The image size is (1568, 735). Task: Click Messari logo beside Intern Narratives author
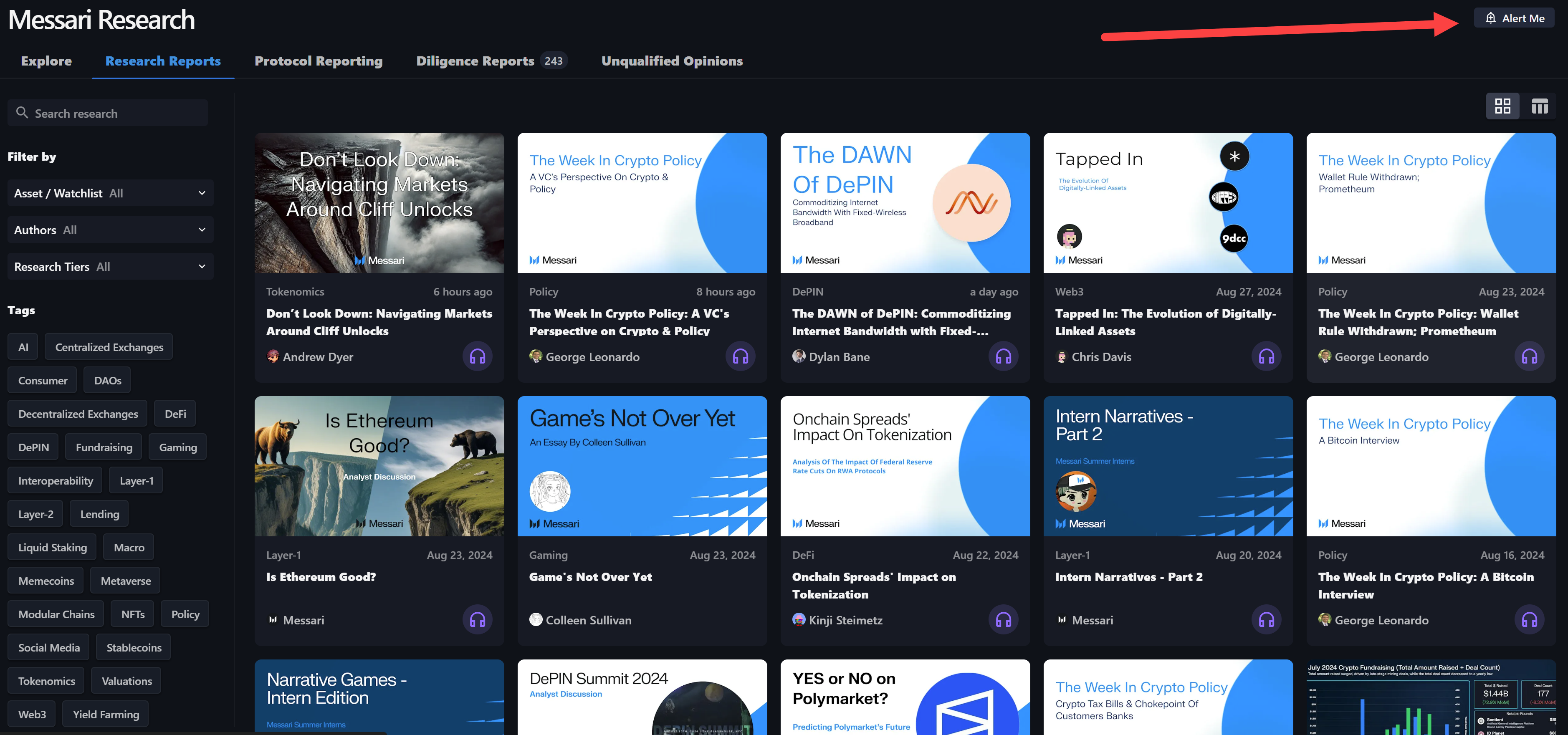(1062, 620)
